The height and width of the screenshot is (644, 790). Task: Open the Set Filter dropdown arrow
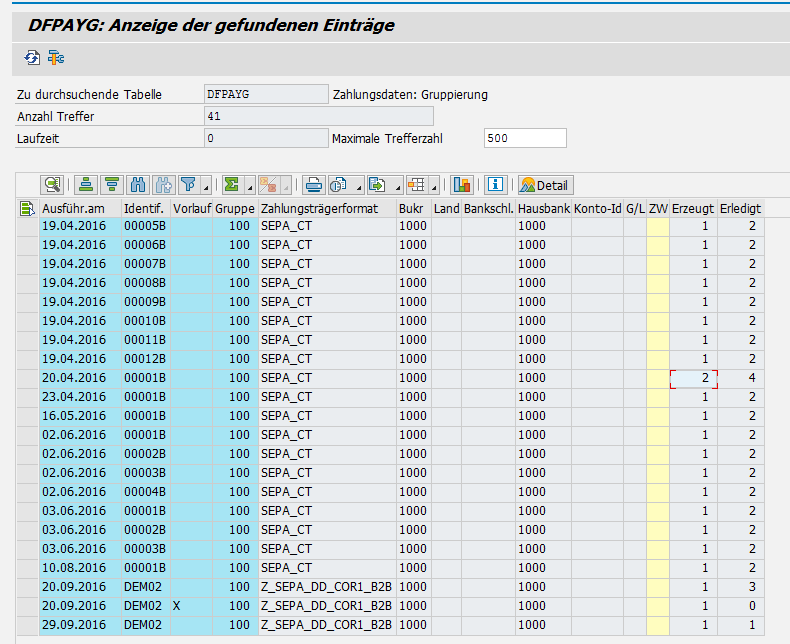206,187
